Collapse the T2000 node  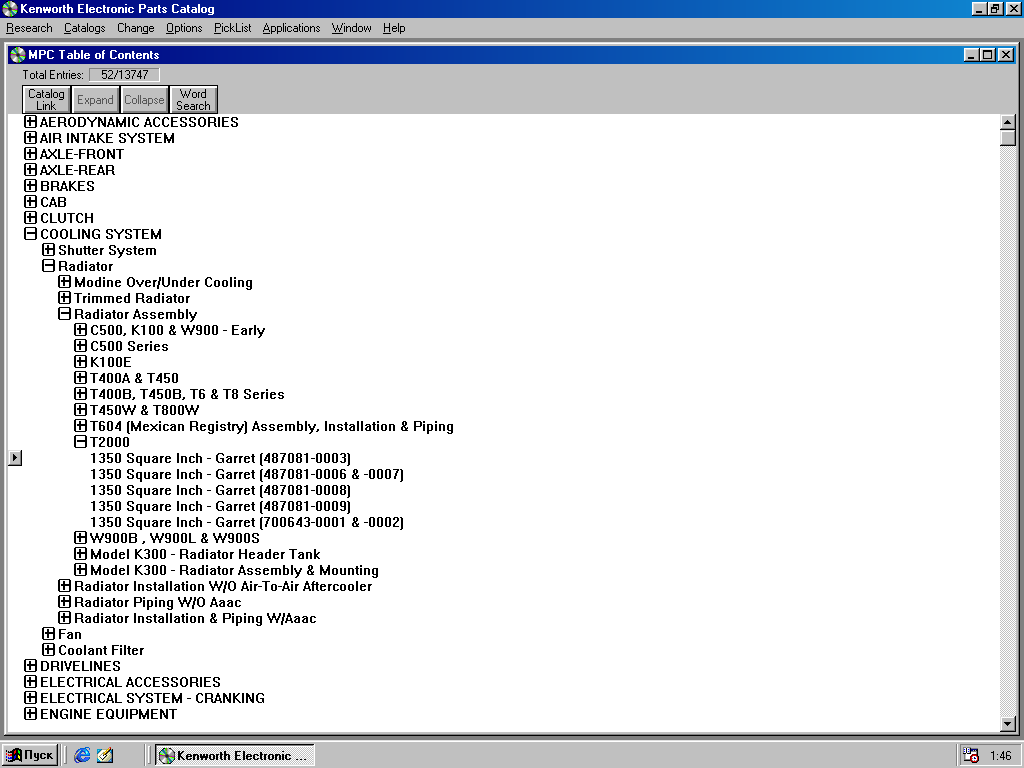pos(80,441)
